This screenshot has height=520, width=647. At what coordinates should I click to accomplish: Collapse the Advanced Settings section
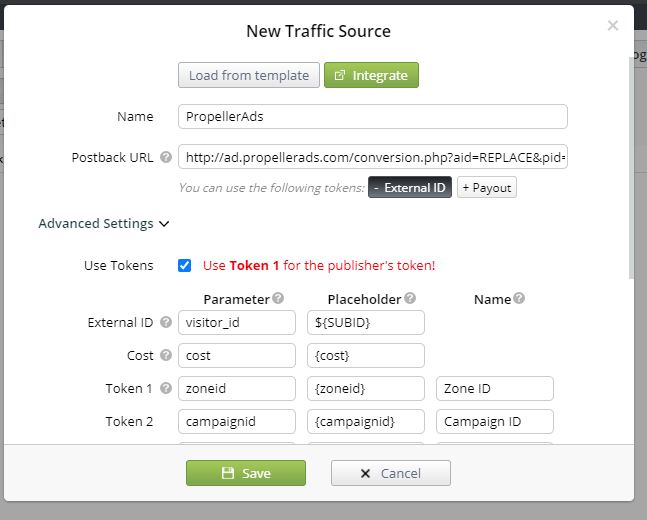tap(104, 223)
